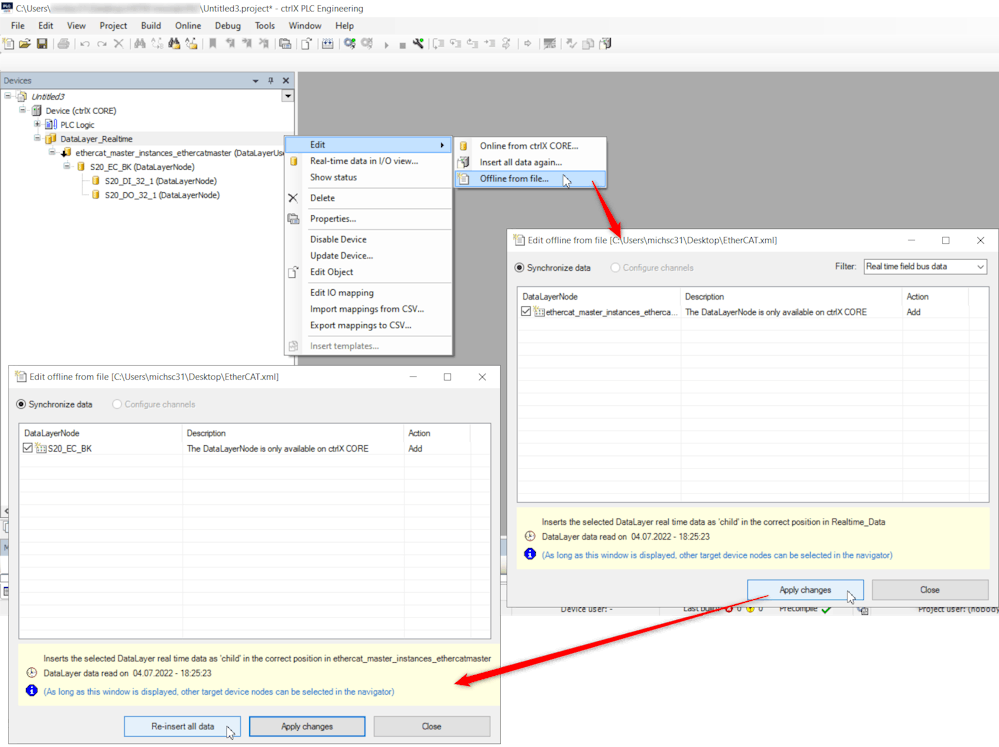Pin the Devices panel
The height and width of the screenshot is (747, 999).
coord(270,81)
